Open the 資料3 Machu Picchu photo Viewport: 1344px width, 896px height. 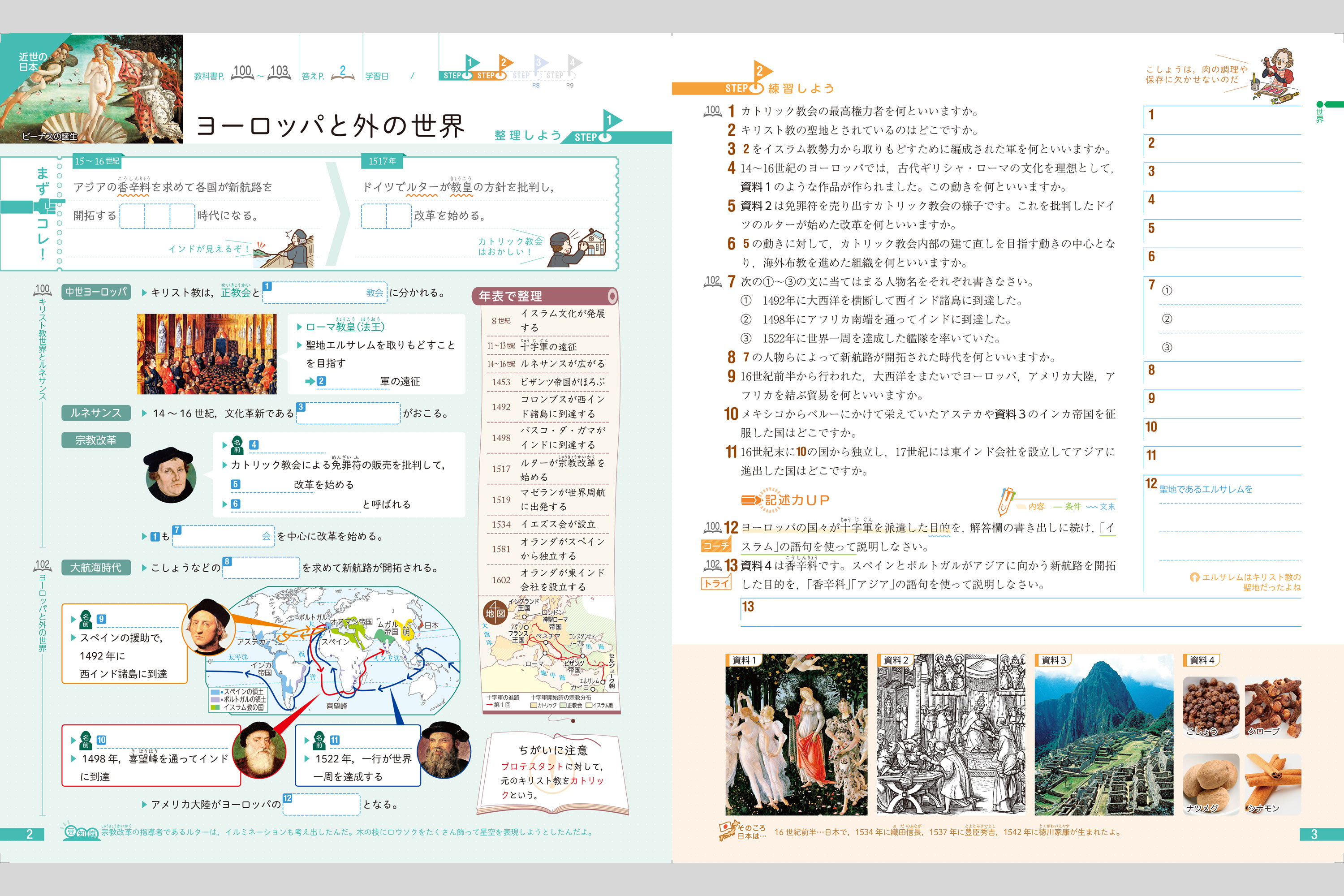click(x=1103, y=735)
